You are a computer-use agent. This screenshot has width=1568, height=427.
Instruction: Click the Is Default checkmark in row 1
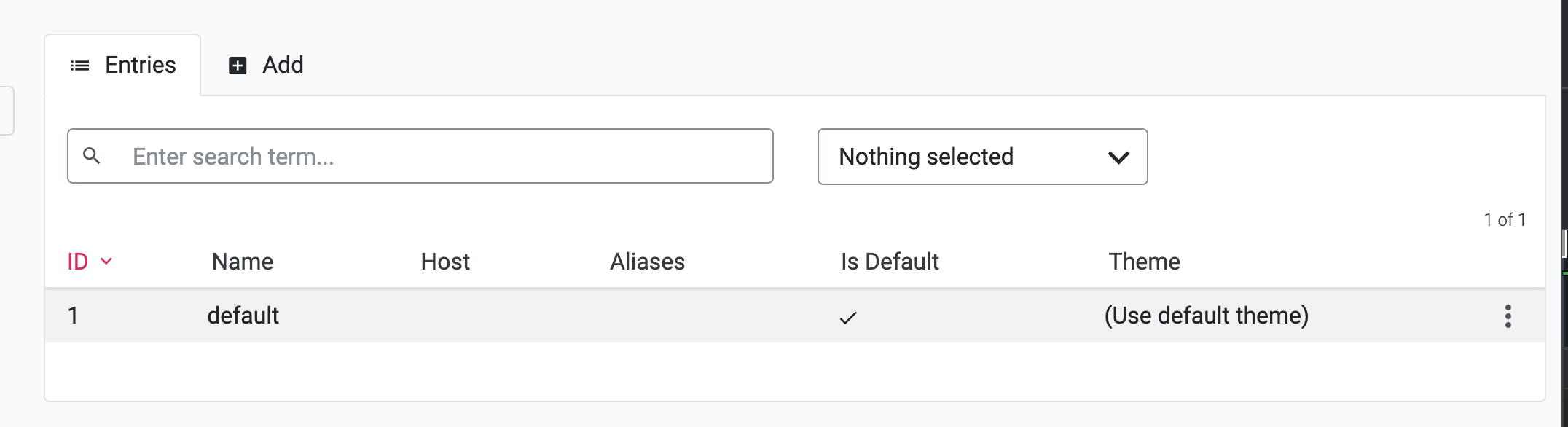coord(848,317)
